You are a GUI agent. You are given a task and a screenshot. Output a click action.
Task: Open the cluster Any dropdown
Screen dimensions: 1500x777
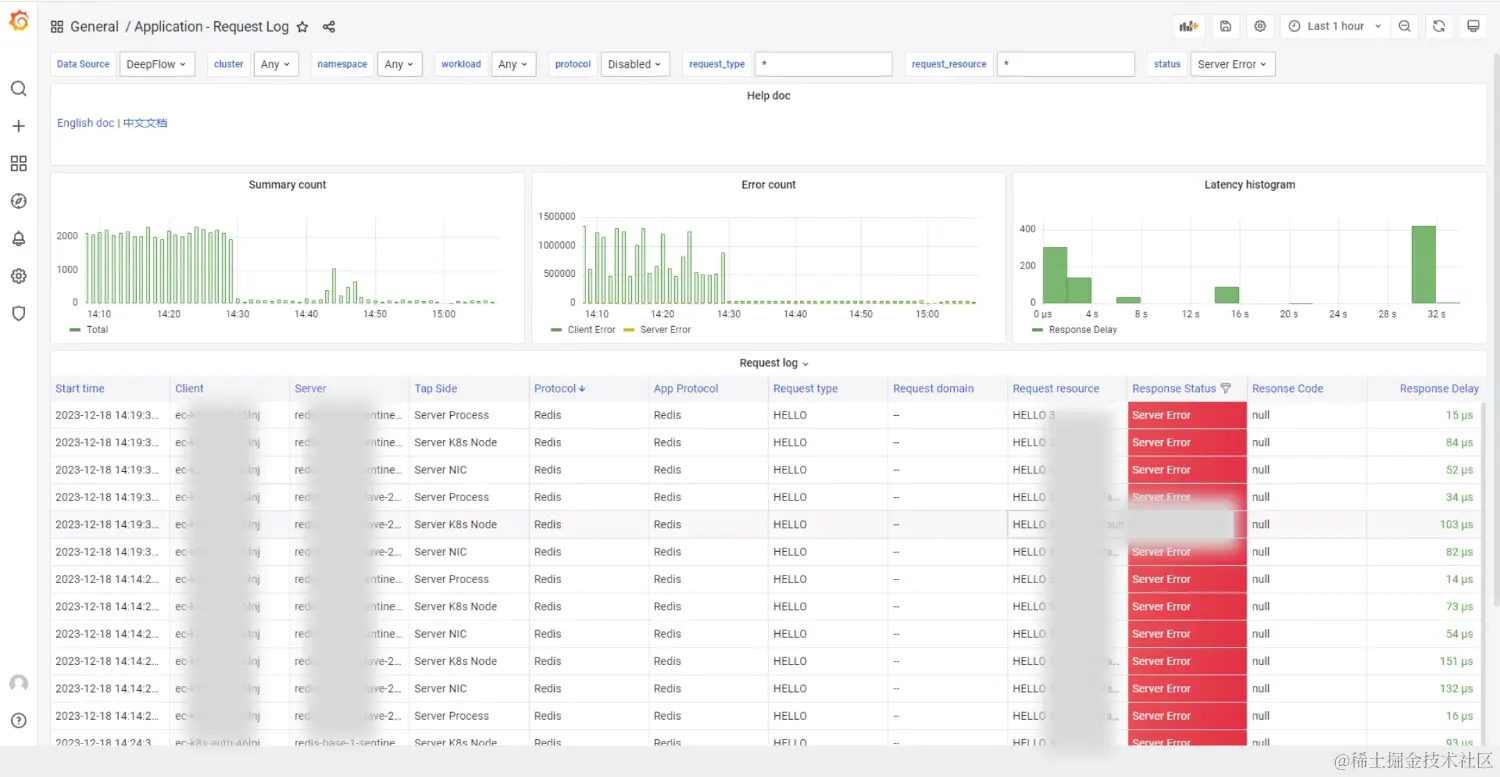point(276,64)
